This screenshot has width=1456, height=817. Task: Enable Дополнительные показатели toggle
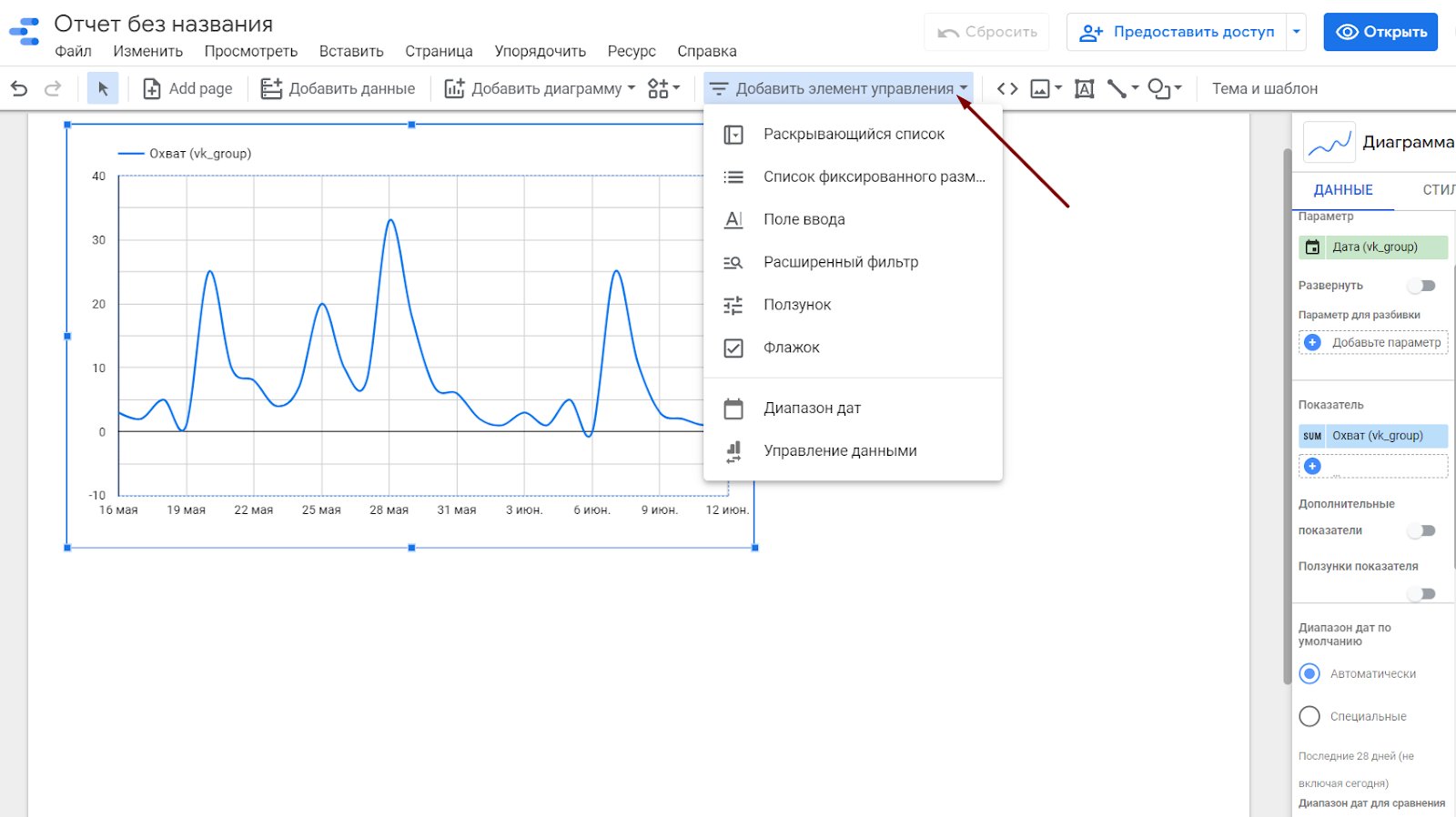[1421, 530]
